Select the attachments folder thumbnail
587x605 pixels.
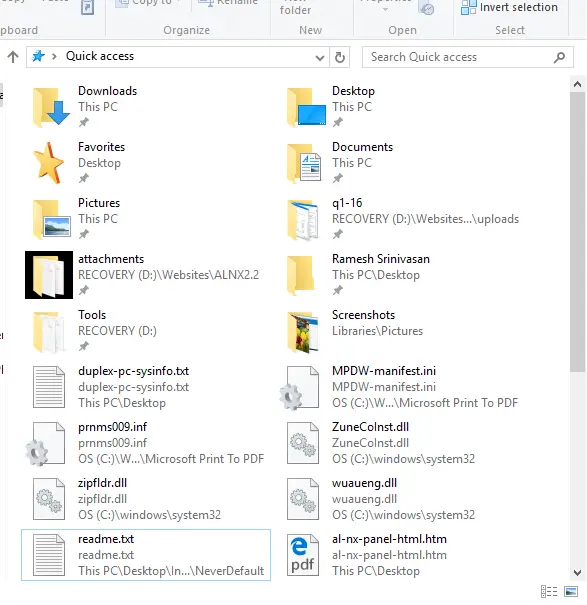tap(49, 275)
